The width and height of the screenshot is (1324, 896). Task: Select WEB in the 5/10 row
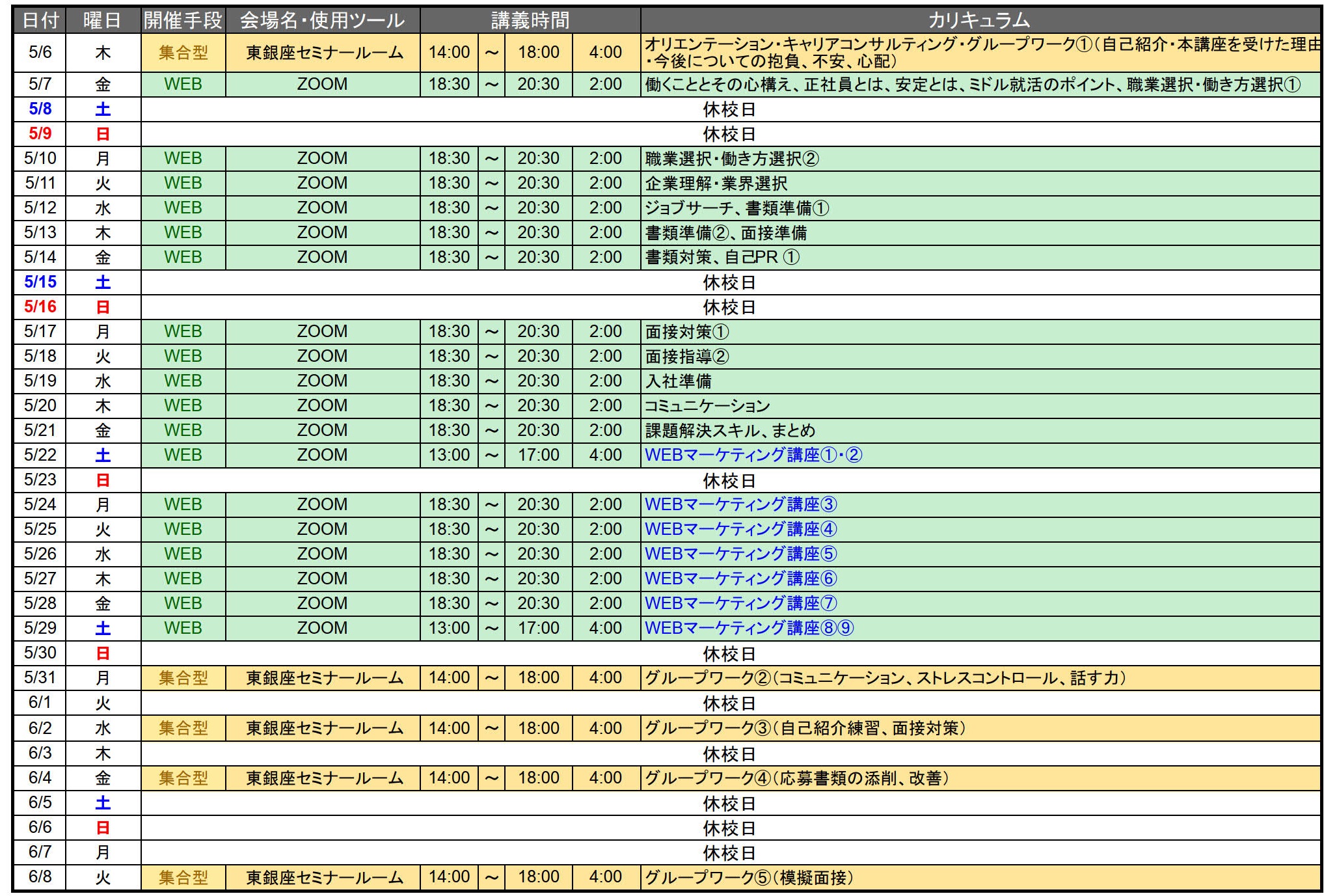click(x=183, y=159)
